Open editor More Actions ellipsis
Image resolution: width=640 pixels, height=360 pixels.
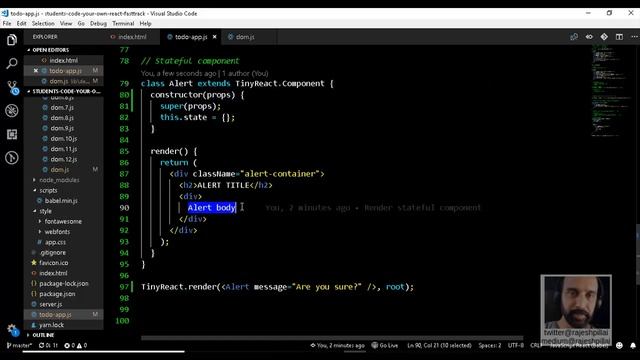click(634, 37)
